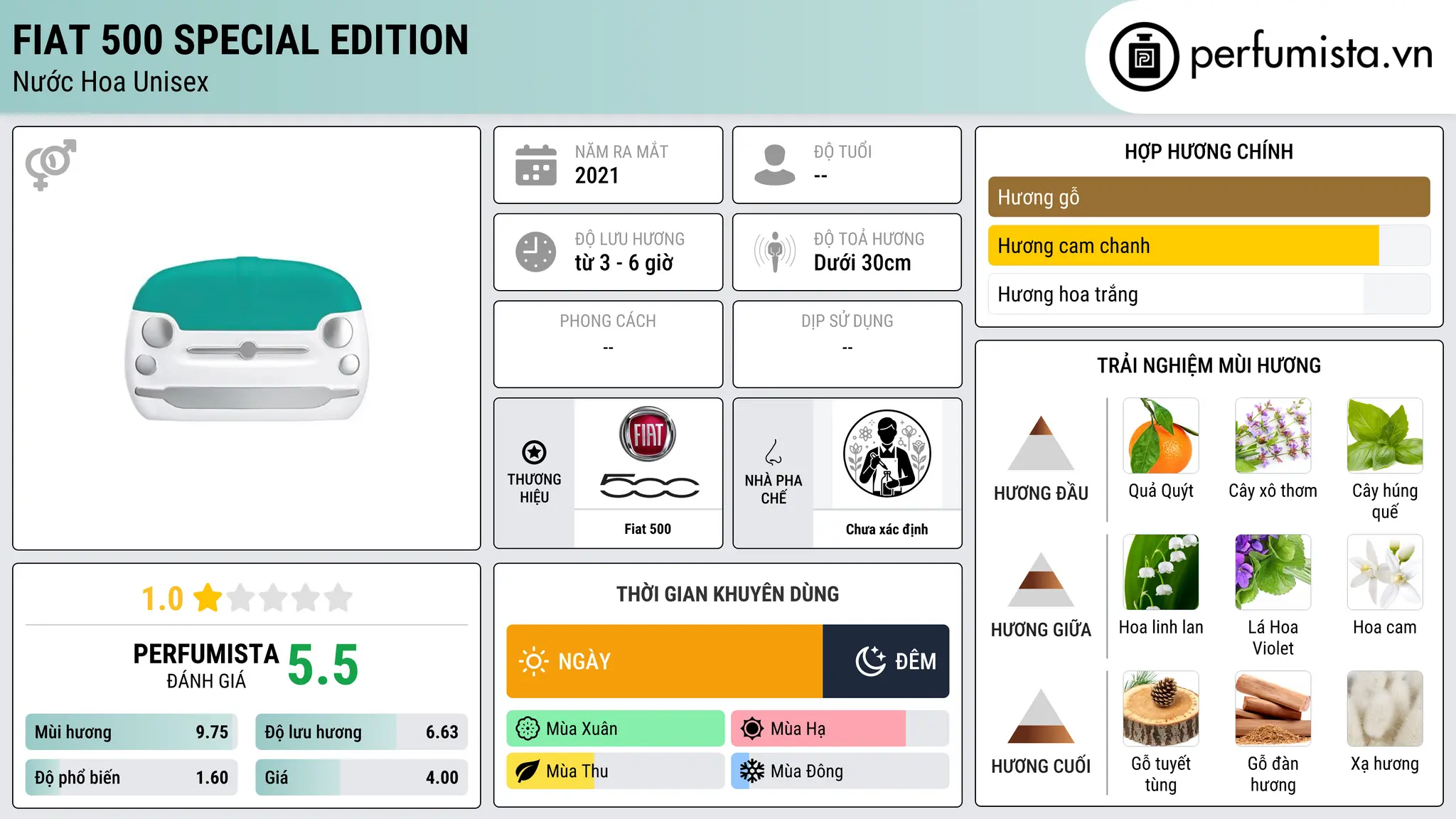This screenshot has height=819, width=1456.
Task: Click the longevity value từ 3 - 6 giờ
Action: (624, 263)
